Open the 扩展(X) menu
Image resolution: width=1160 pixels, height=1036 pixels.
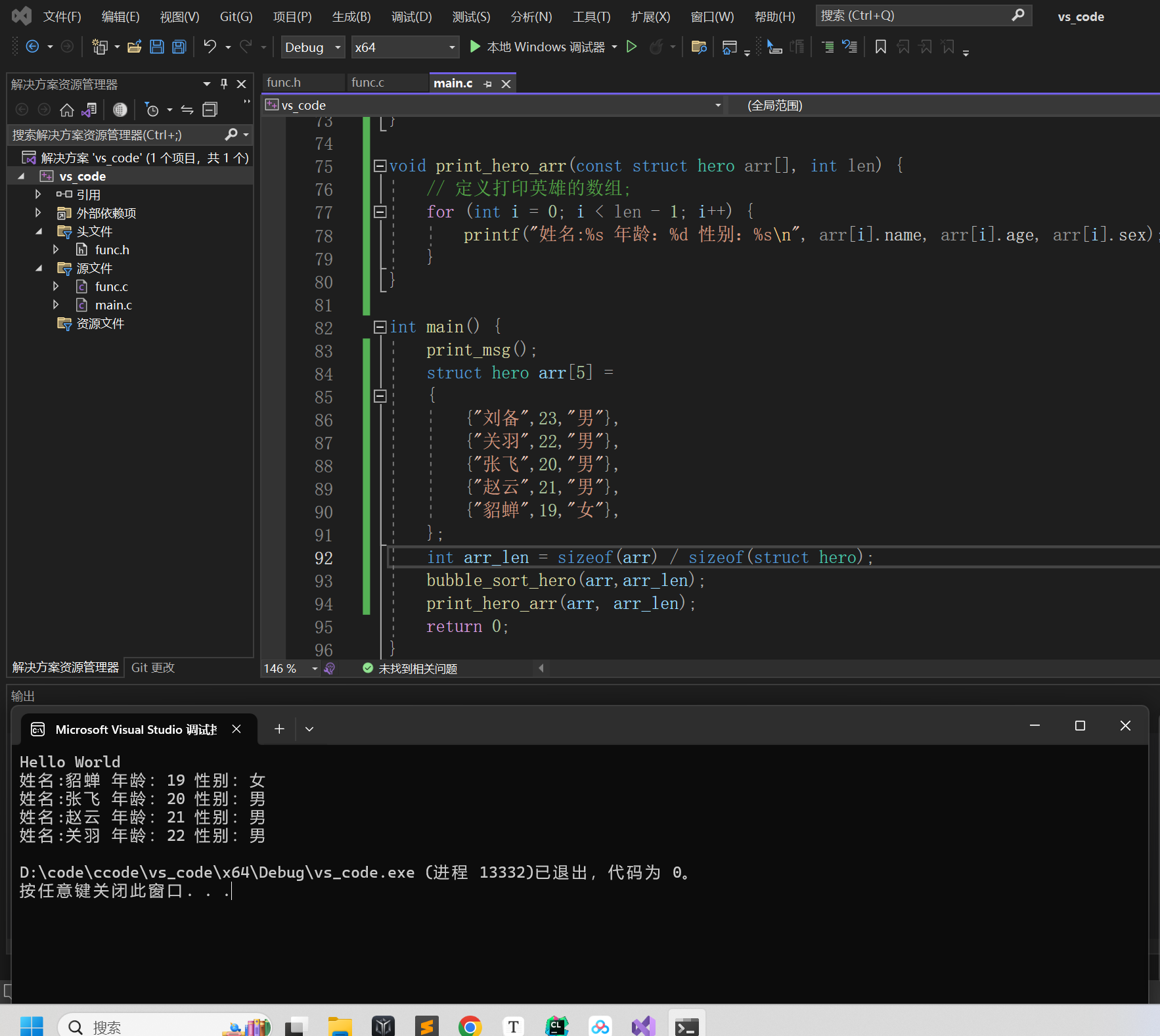click(x=651, y=16)
